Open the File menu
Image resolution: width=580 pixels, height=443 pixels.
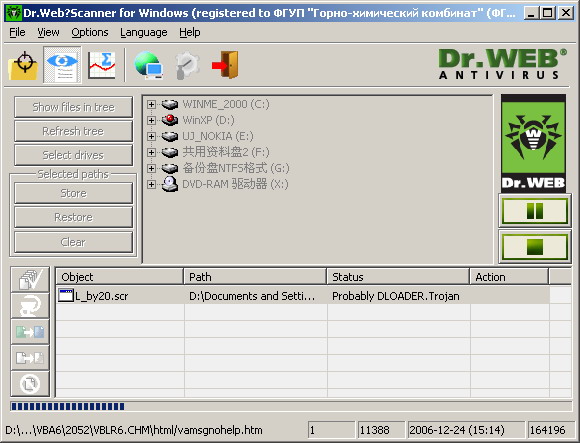[17, 33]
